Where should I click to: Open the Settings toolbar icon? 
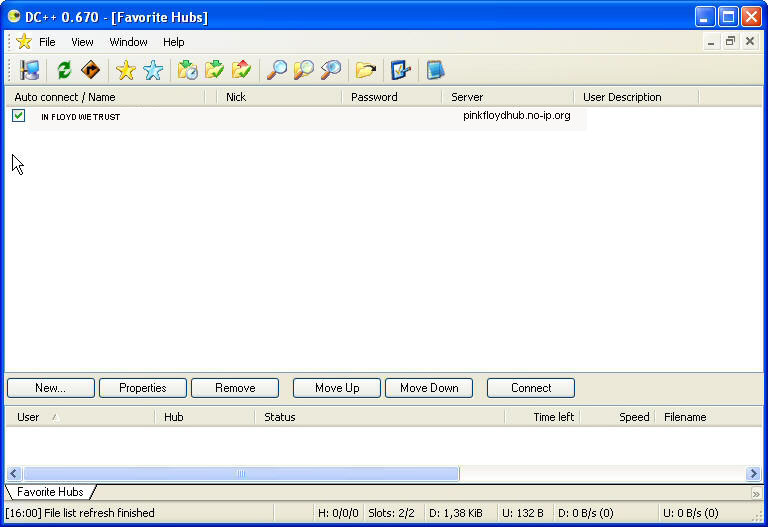[x=401, y=70]
